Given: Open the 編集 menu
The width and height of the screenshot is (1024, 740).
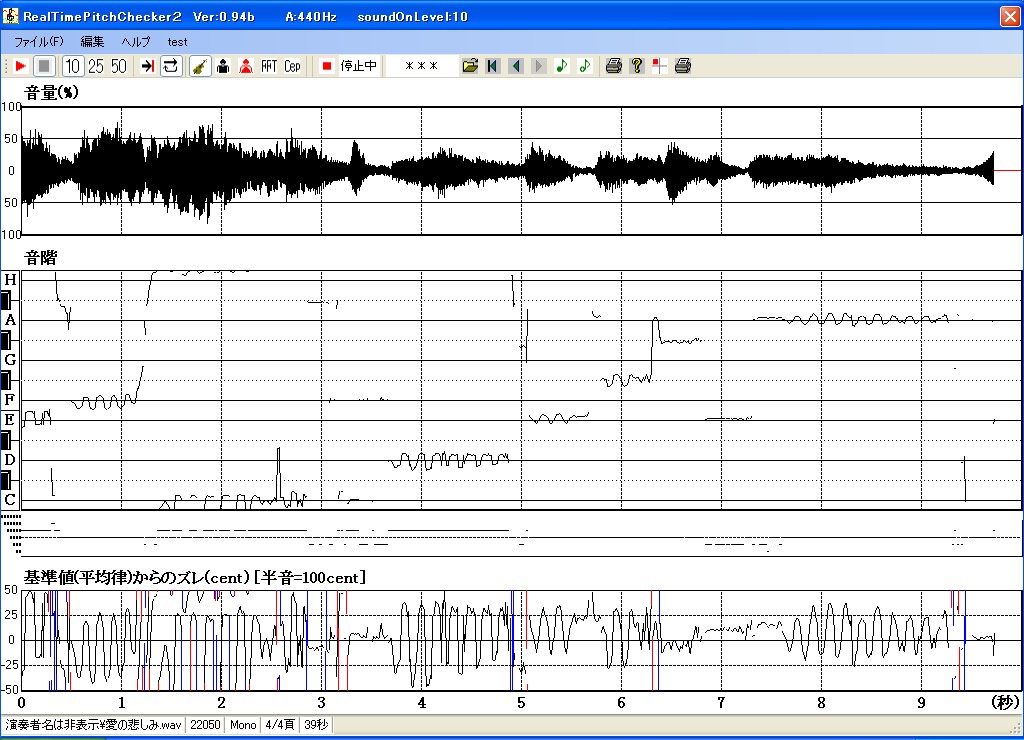Looking at the screenshot, I should coord(92,42).
